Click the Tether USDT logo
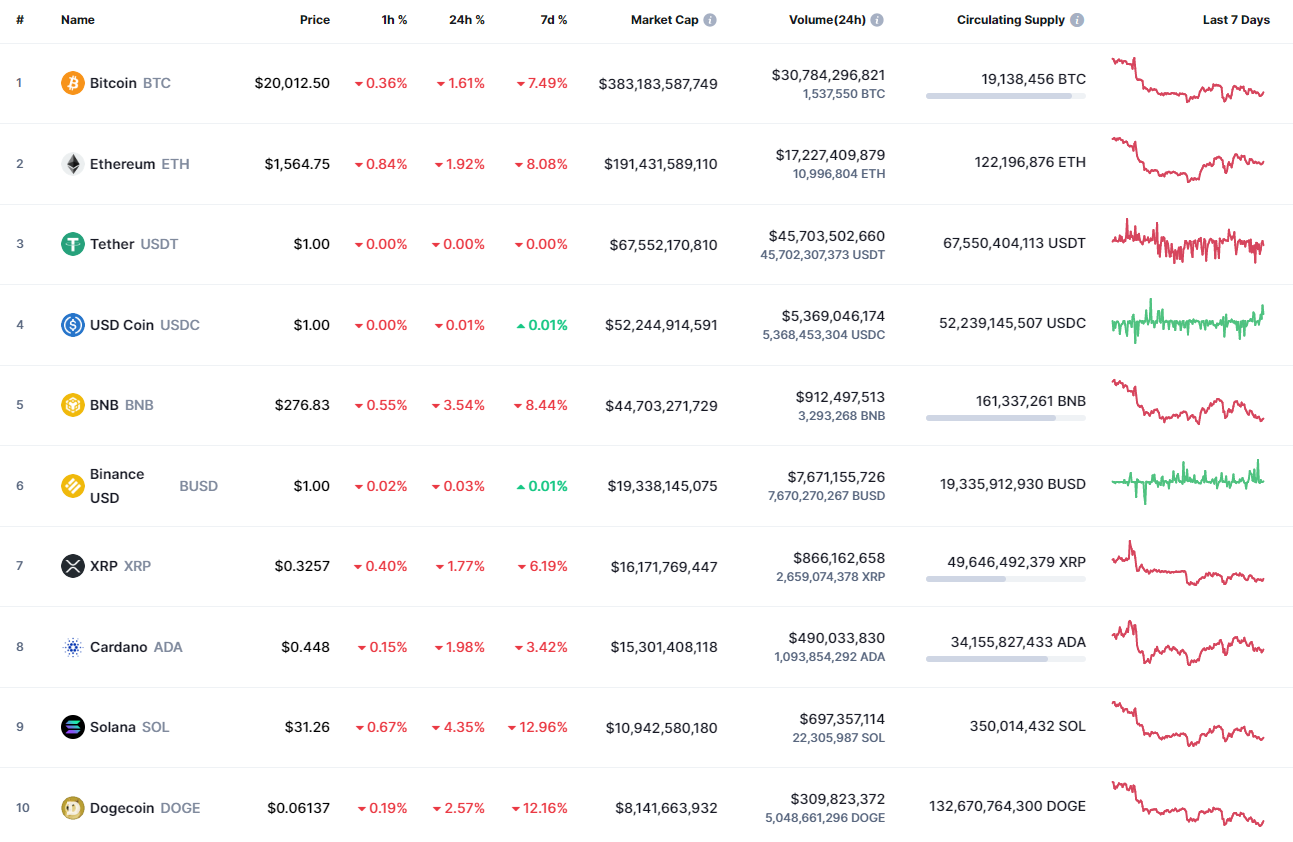 [x=71, y=244]
